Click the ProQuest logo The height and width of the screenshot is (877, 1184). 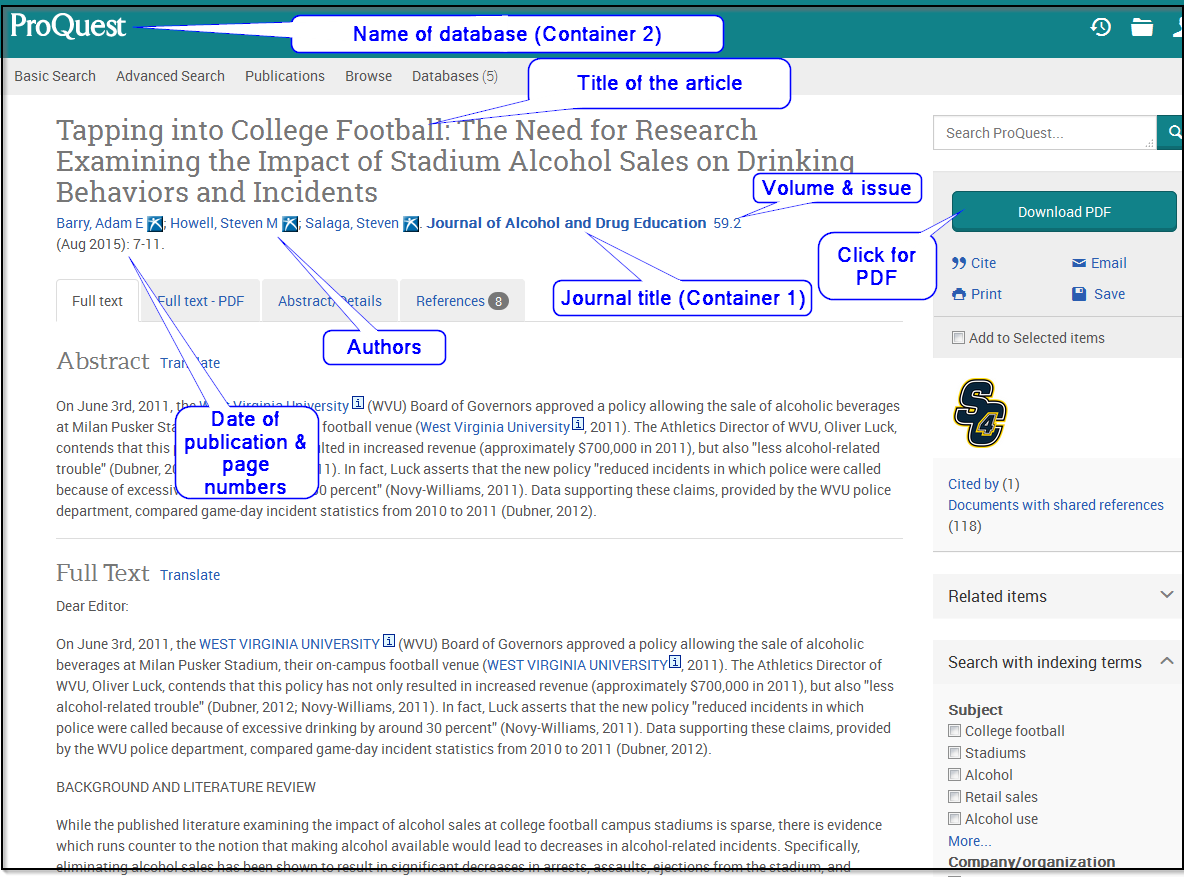pyautogui.click(x=68, y=26)
